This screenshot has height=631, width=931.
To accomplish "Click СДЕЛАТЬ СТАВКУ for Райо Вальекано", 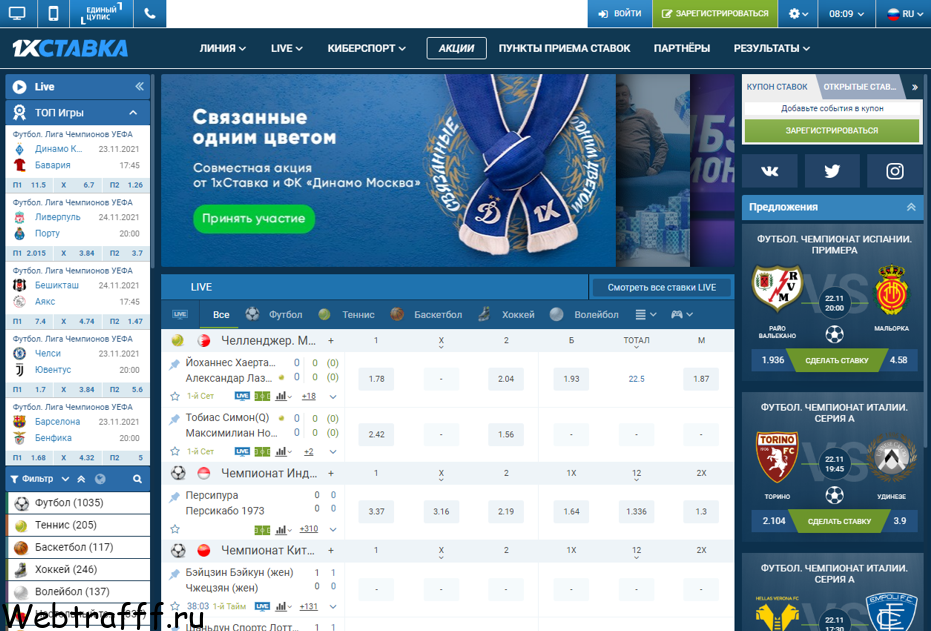I will 837,360.
